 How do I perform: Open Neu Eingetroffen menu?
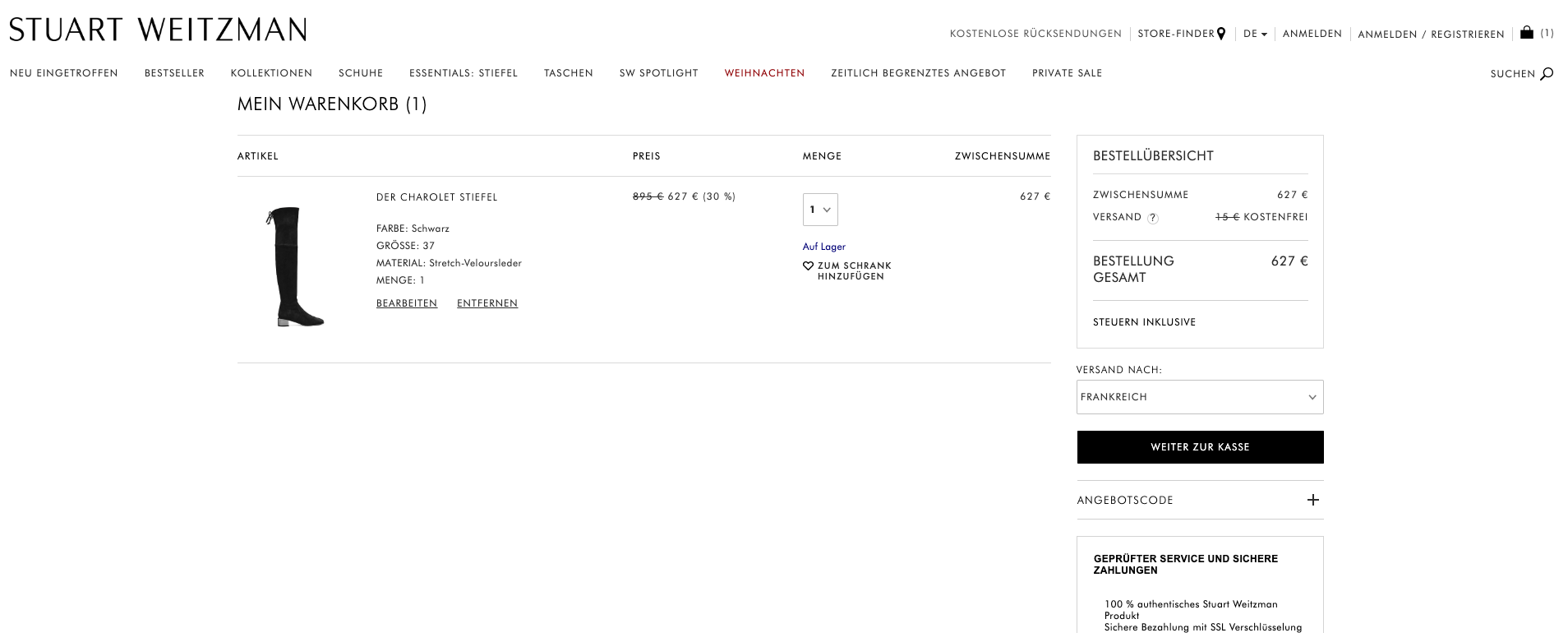[64, 73]
